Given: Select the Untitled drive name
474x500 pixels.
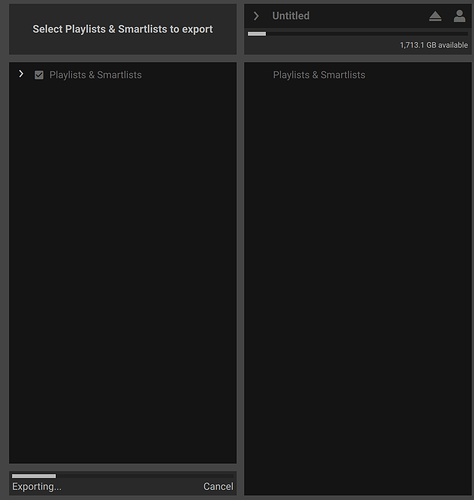Looking at the screenshot, I should tap(291, 16).
